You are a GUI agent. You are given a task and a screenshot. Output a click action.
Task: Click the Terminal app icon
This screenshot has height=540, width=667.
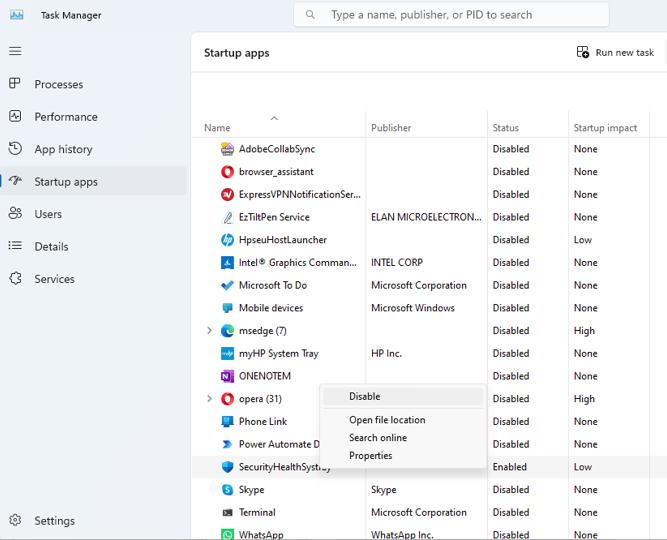point(227,512)
